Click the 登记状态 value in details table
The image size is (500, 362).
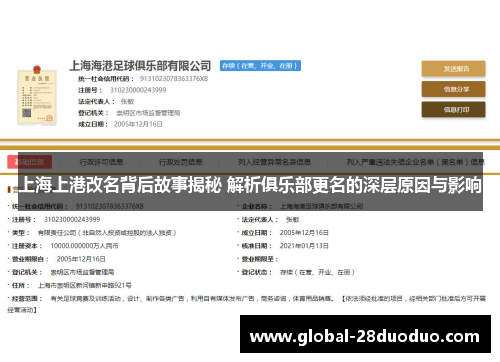[317, 272]
